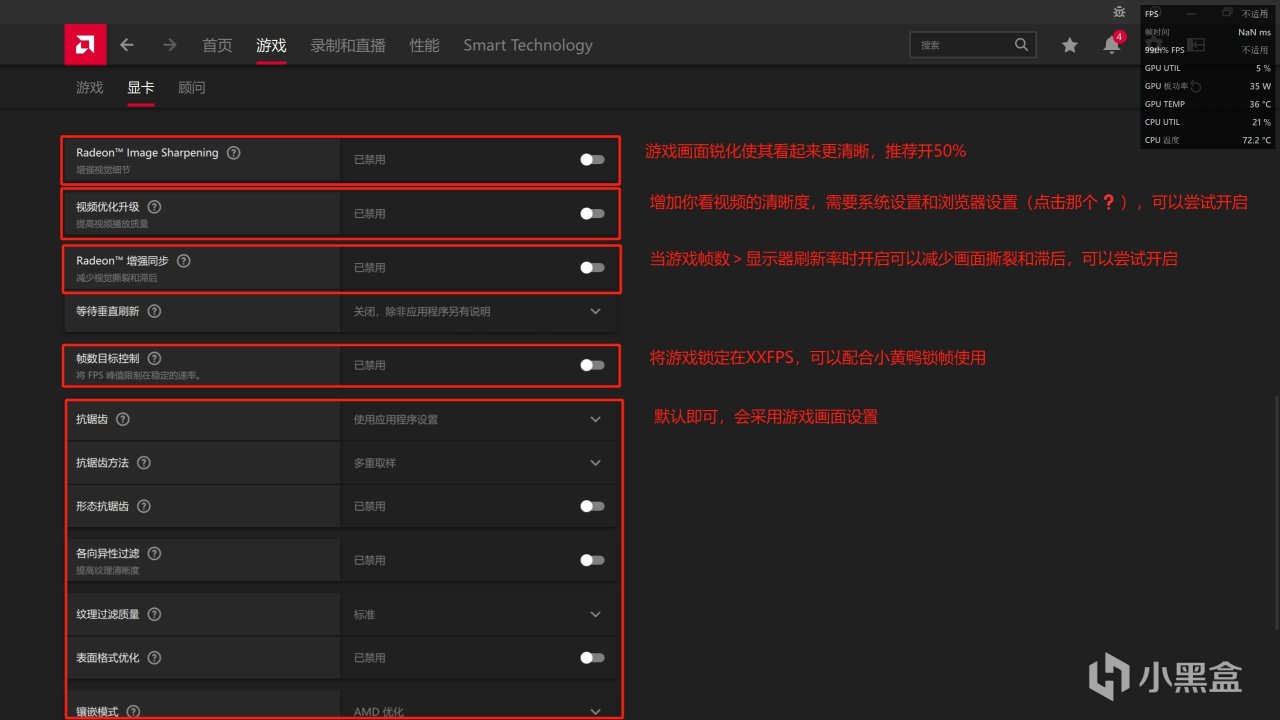Click the question mark beside 抗锯齿
Screen dimensions: 1280x720
(x=123, y=419)
